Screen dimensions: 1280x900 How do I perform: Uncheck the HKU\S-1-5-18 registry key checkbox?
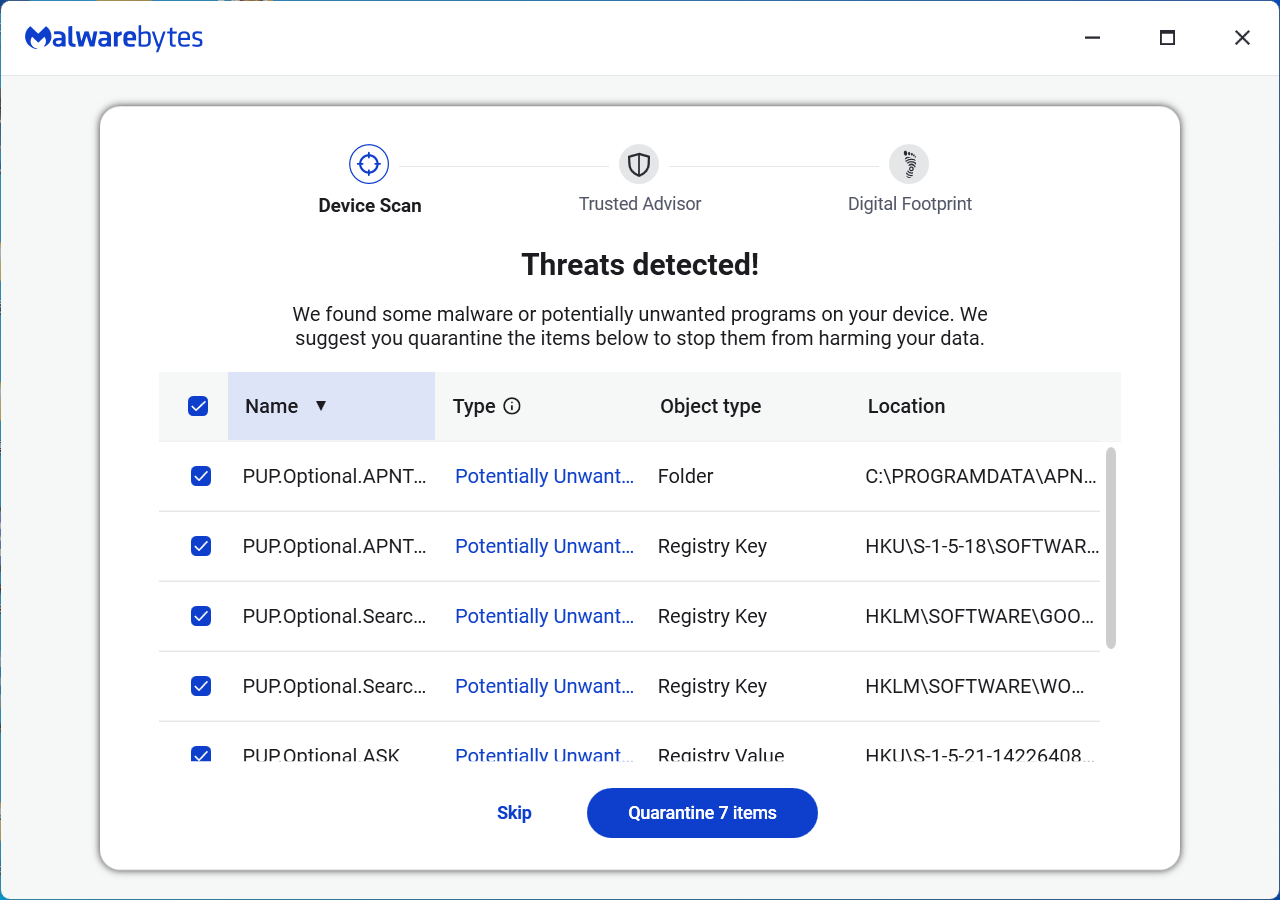[201, 546]
